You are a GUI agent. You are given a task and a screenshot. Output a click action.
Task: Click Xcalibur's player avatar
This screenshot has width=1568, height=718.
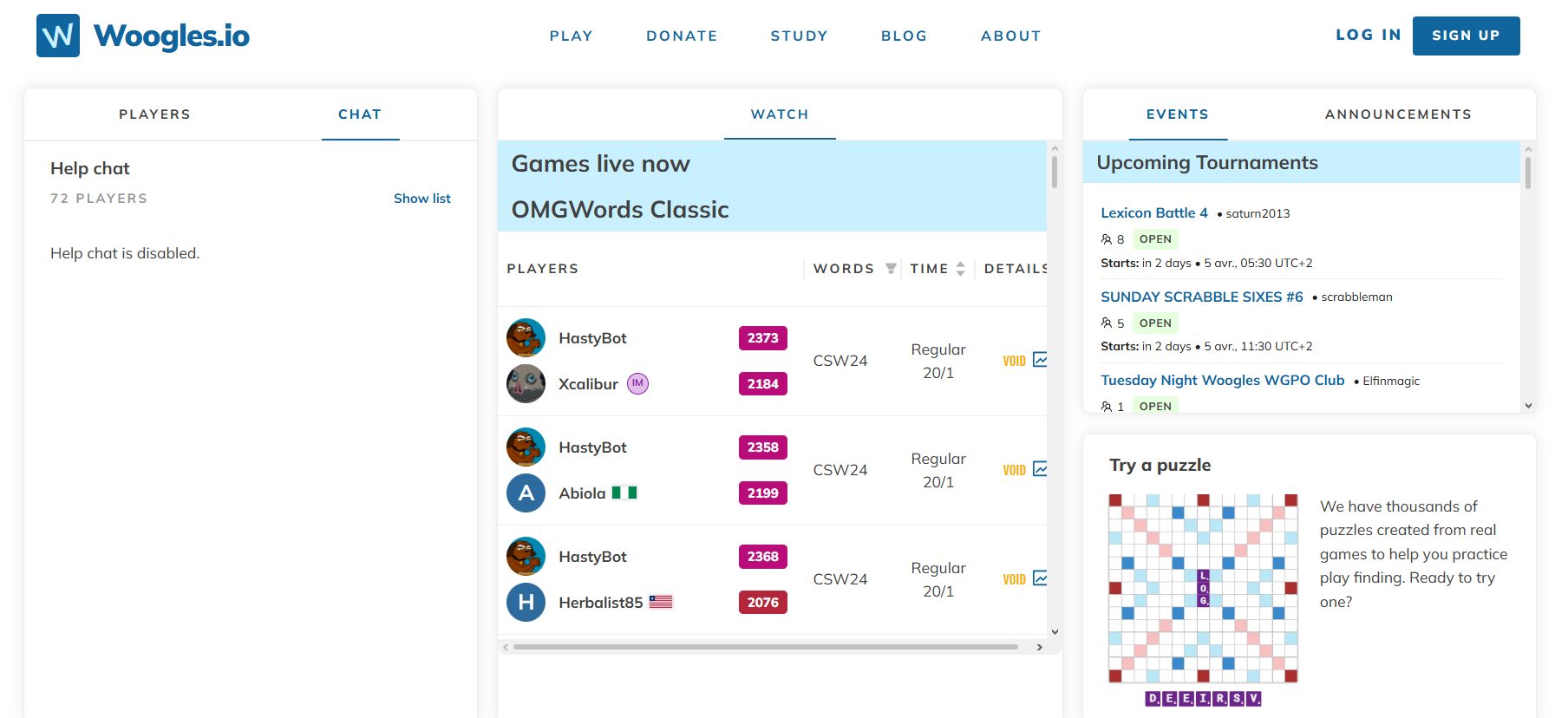tap(526, 384)
